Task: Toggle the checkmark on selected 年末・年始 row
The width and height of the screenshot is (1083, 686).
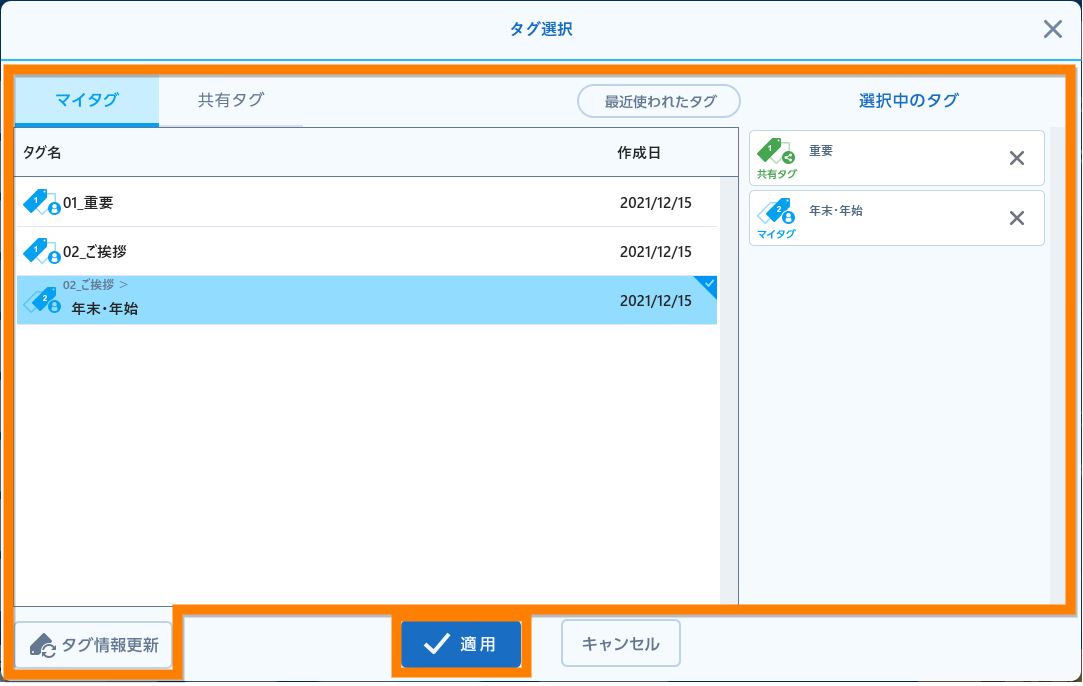Action: pyautogui.click(x=708, y=285)
